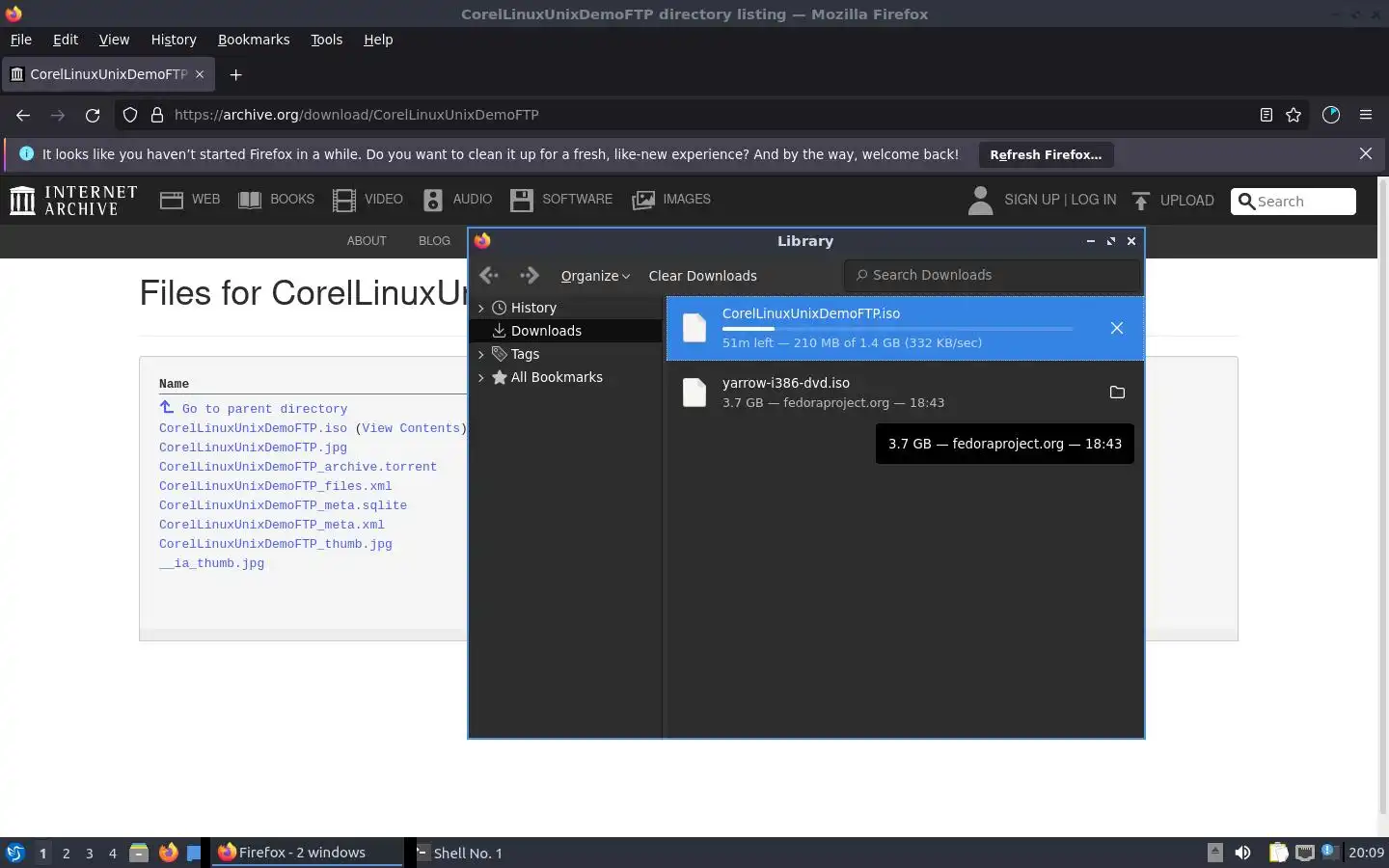Open the AUDIO section
This screenshot has width=1389, height=868.
[457, 200]
